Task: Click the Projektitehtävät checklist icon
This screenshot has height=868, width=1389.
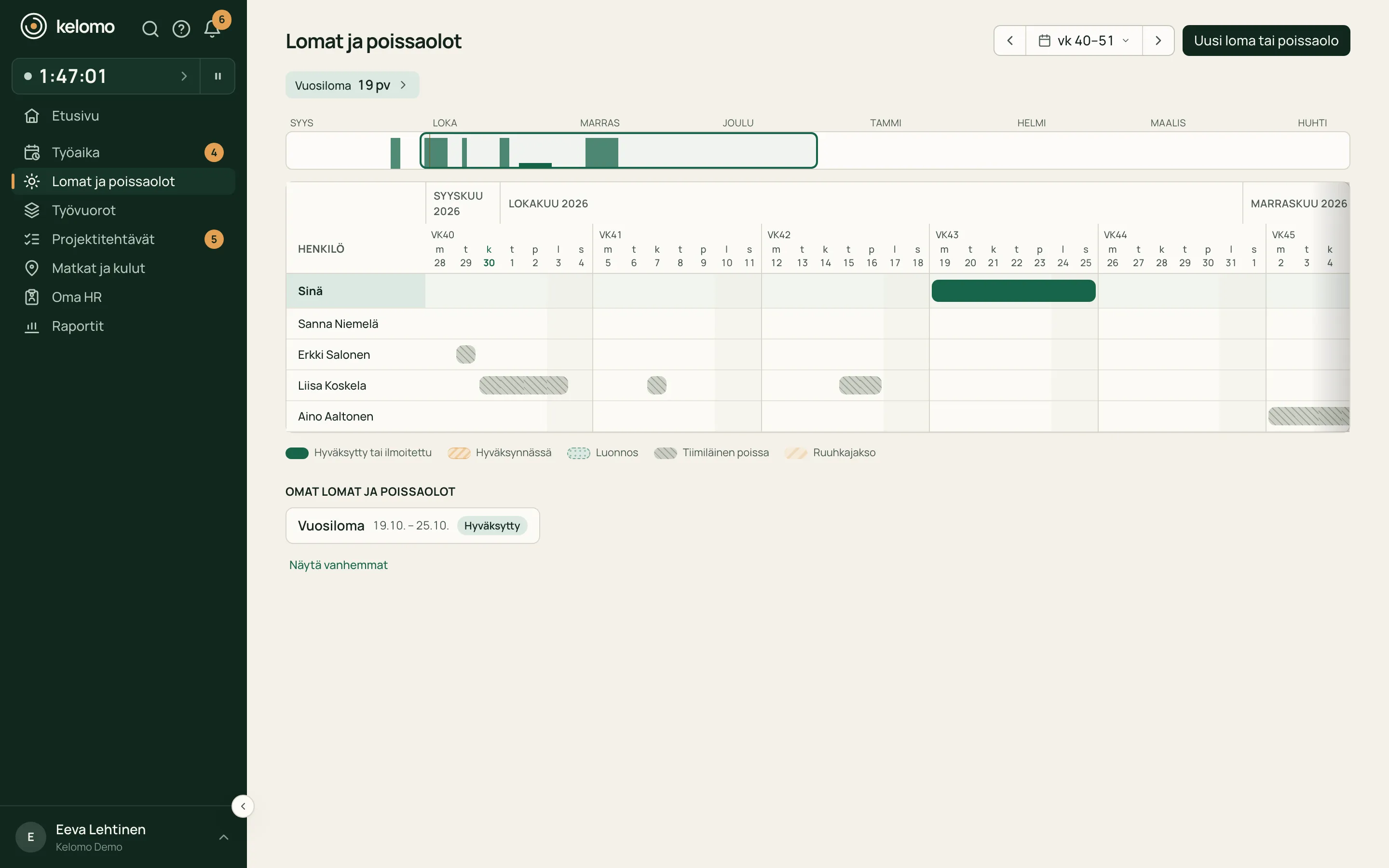Action: (32, 239)
